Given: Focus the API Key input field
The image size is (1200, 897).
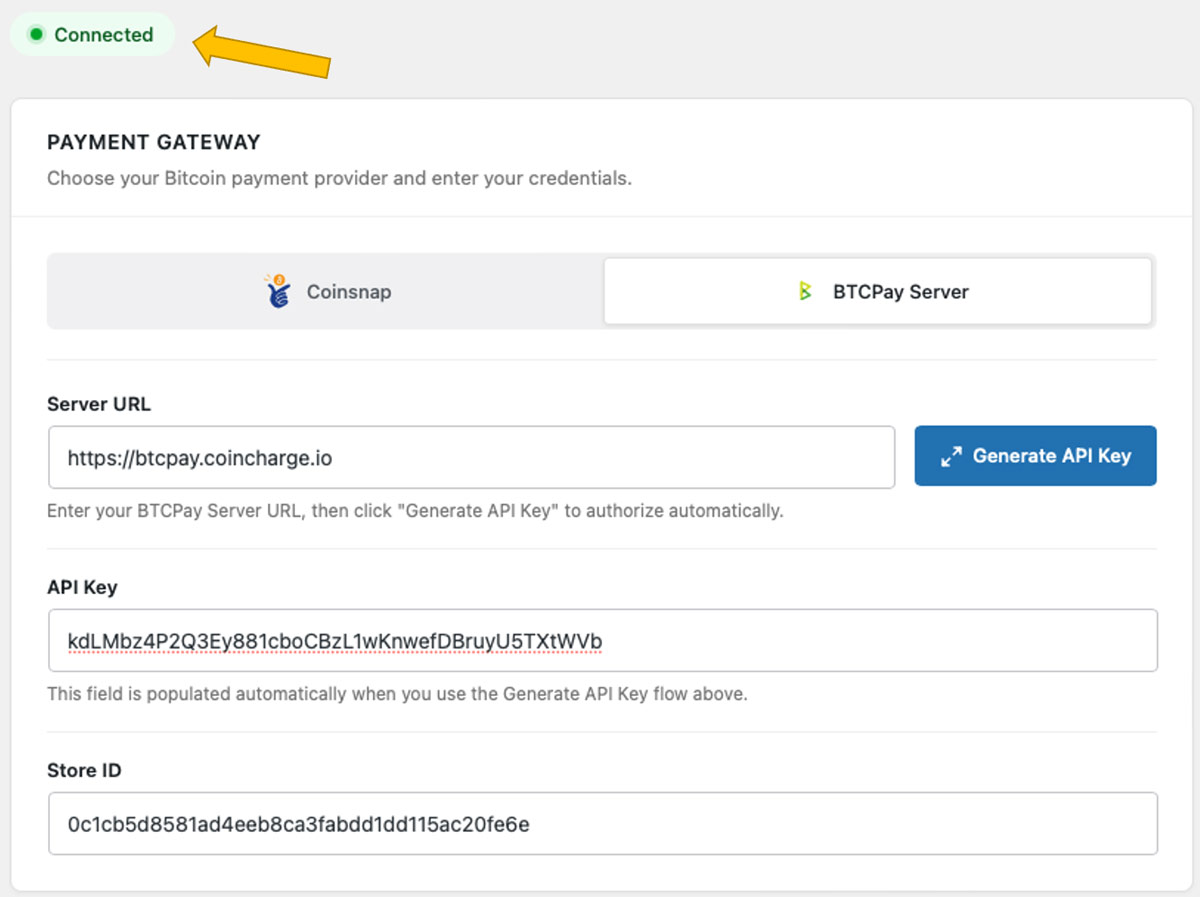Looking at the screenshot, I should (603, 640).
